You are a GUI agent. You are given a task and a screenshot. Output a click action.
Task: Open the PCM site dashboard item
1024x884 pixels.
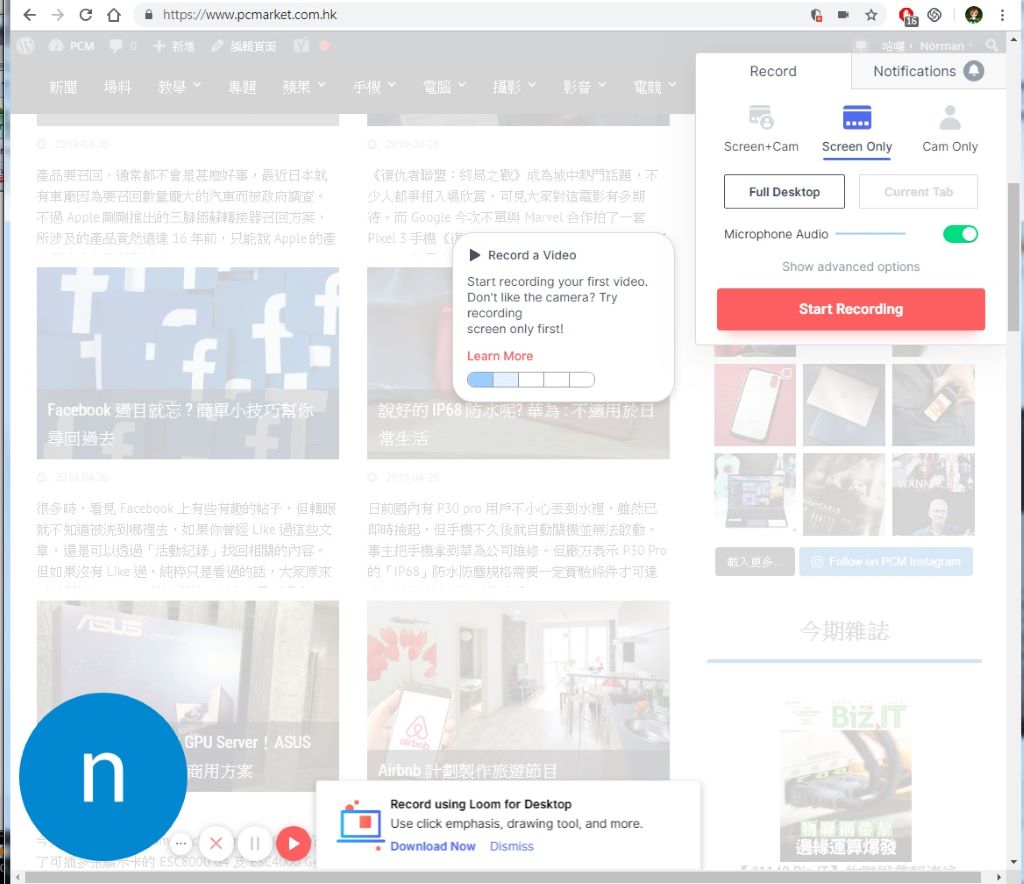(x=71, y=46)
